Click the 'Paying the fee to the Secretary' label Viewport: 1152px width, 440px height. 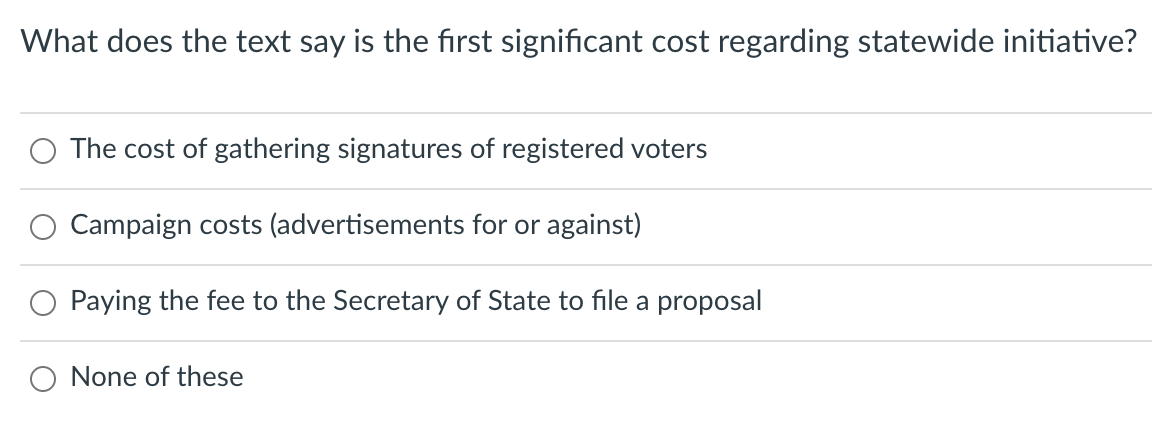(416, 300)
